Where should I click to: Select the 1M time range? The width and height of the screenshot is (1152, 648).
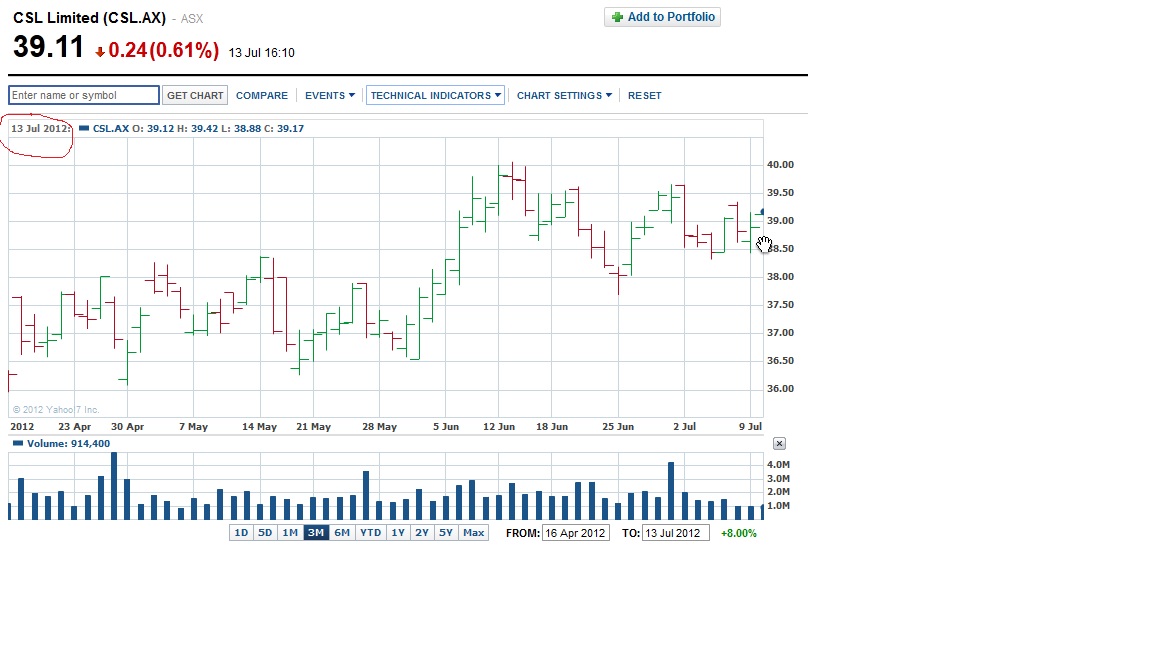pyautogui.click(x=290, y=533)
